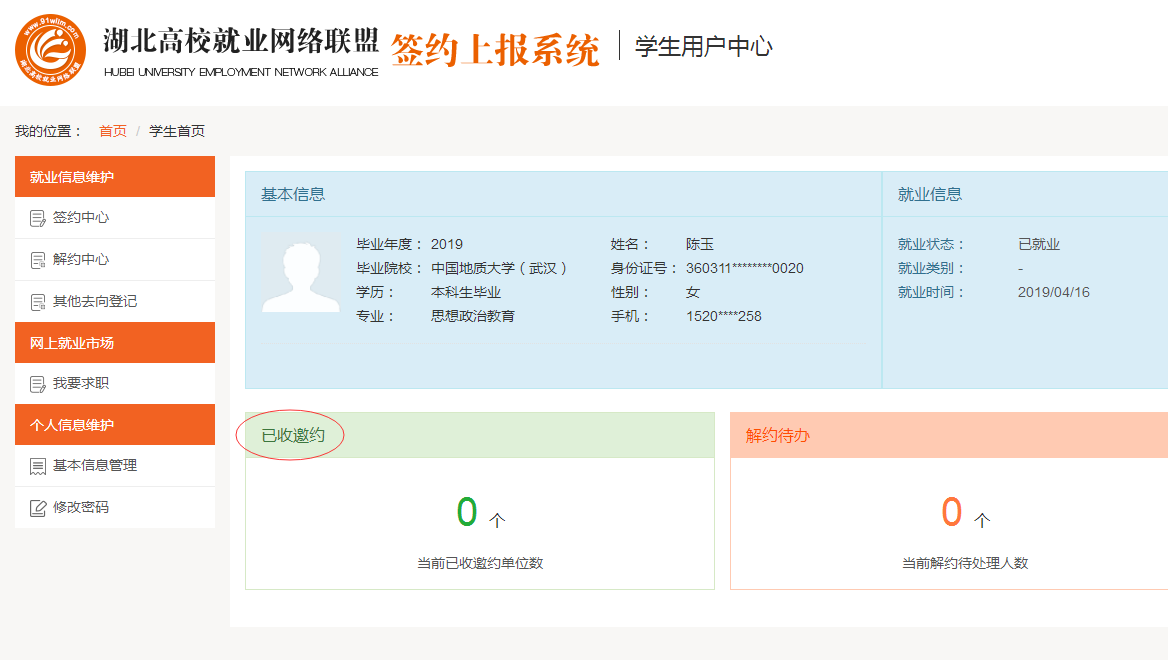1168x660 pixels.
Task: Click the 基本信息管理 list icon
Action: click(38, 466)
